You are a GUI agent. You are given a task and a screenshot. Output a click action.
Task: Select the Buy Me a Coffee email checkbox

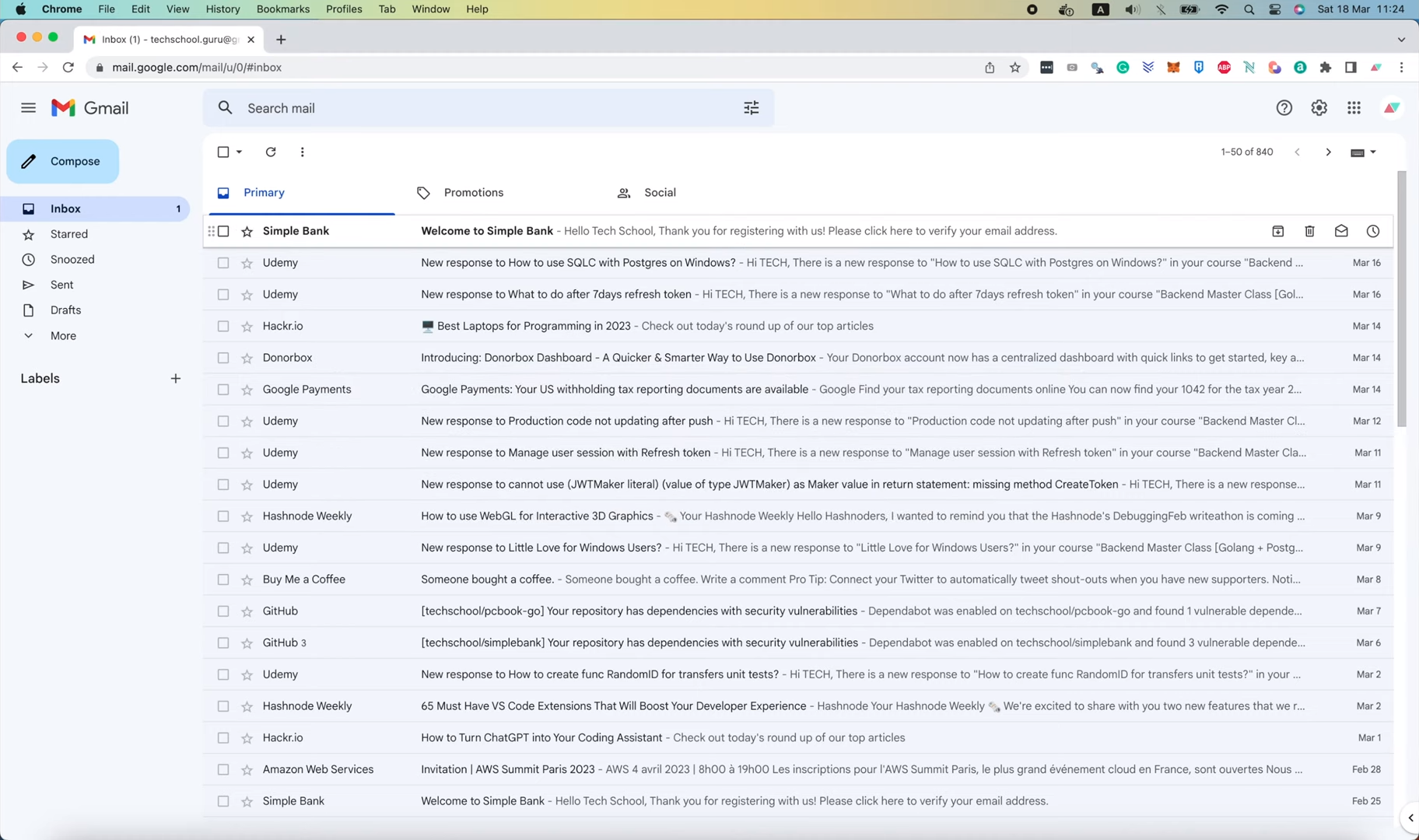pos(223,579)
